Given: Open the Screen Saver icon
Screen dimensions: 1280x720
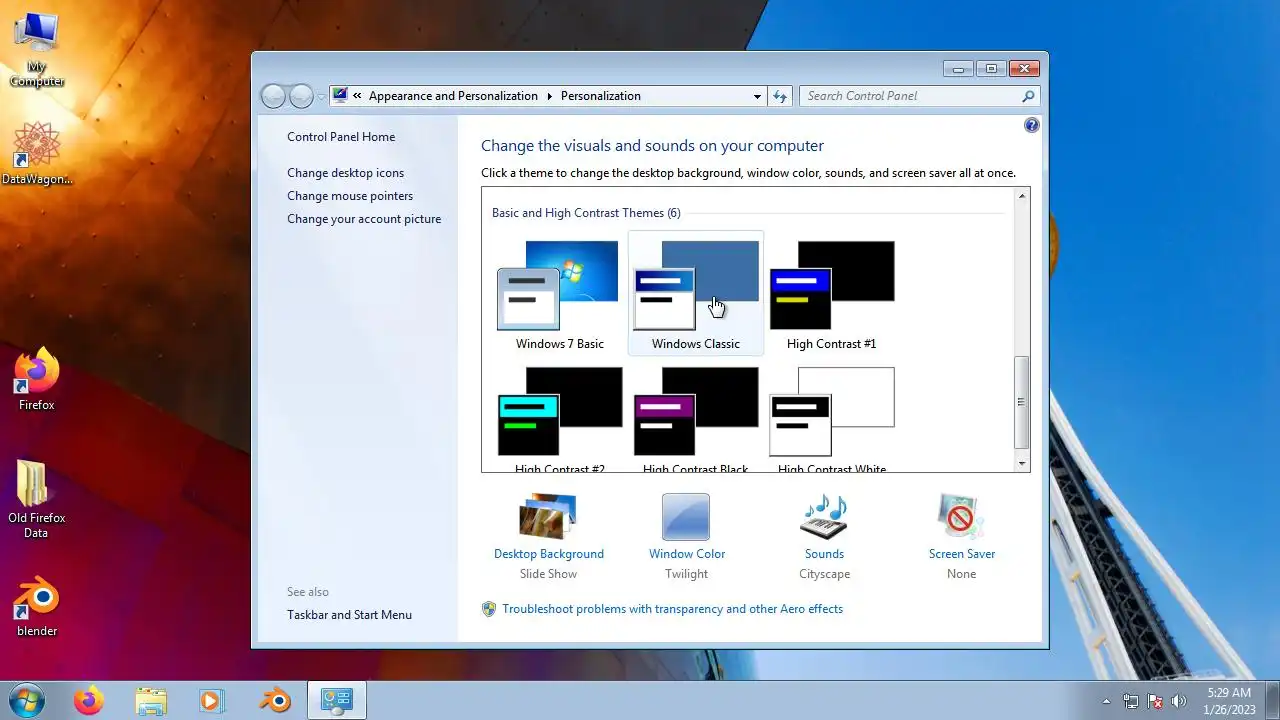Looking at the screenshot, I should [961, 517].
